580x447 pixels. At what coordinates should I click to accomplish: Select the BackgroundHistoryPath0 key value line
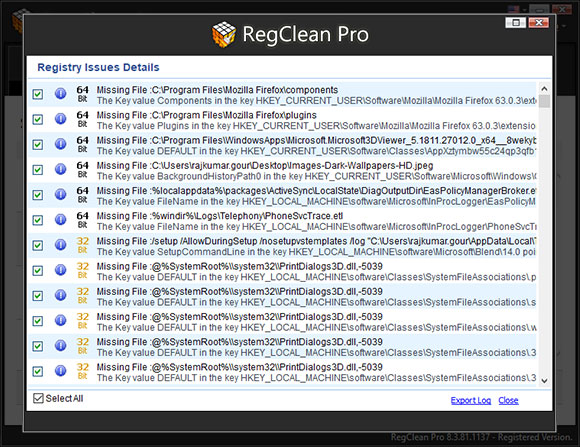(x=317, y=176)
